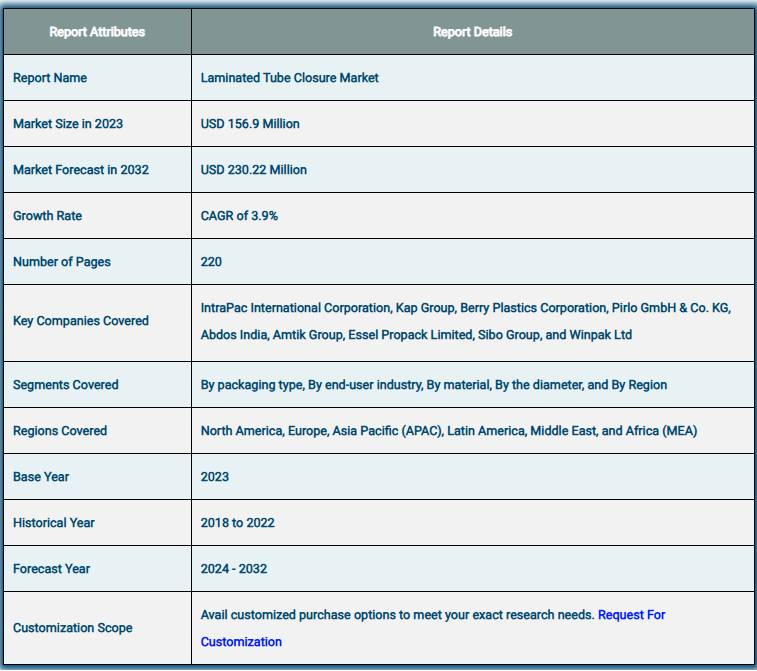Click the 'Historical Year' label

pyautogui.click(x=54, y=523)
